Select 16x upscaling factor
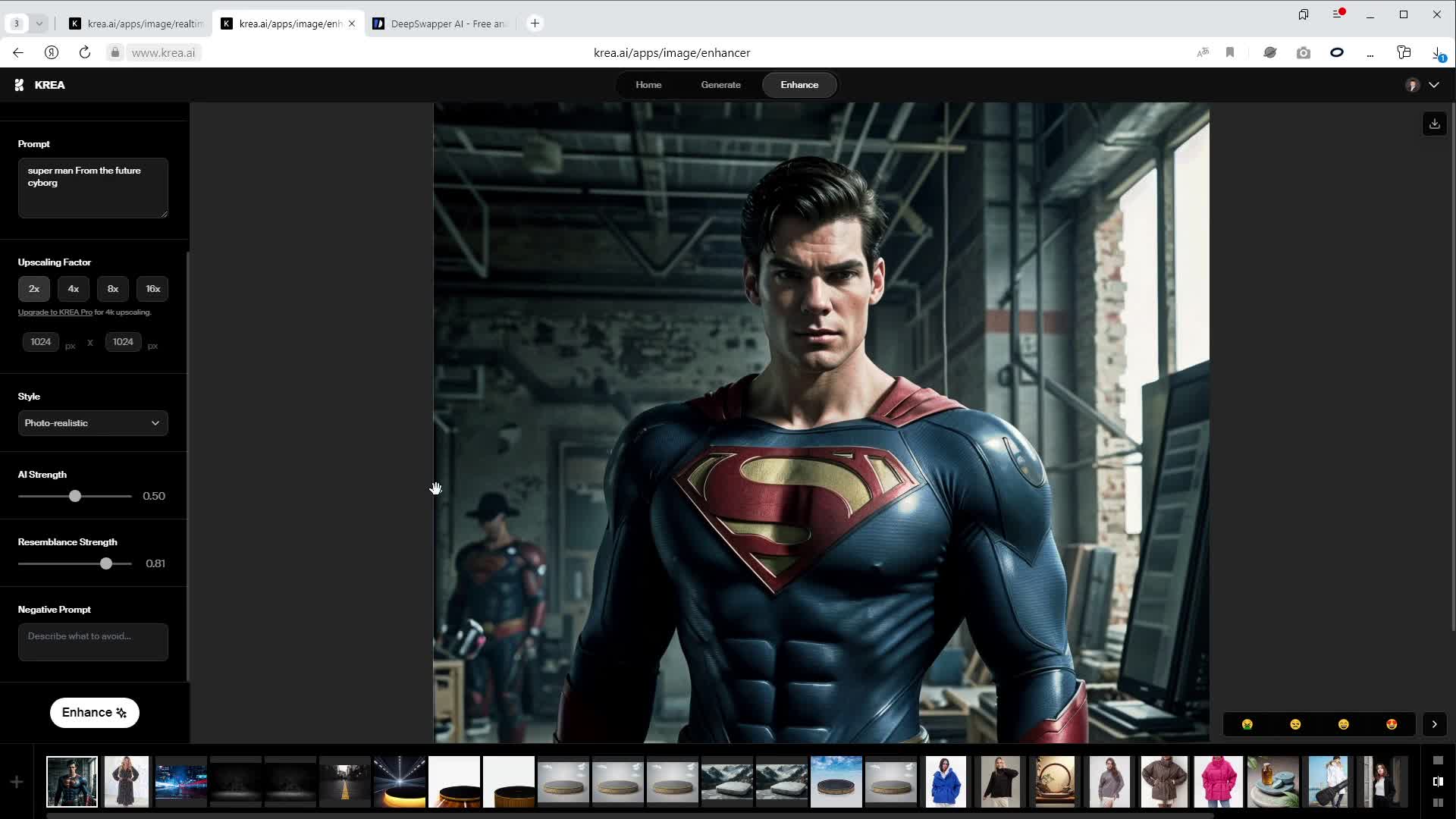Image resolution: width=1456 pixels, height=819 pixels. (x=153, y=289)
